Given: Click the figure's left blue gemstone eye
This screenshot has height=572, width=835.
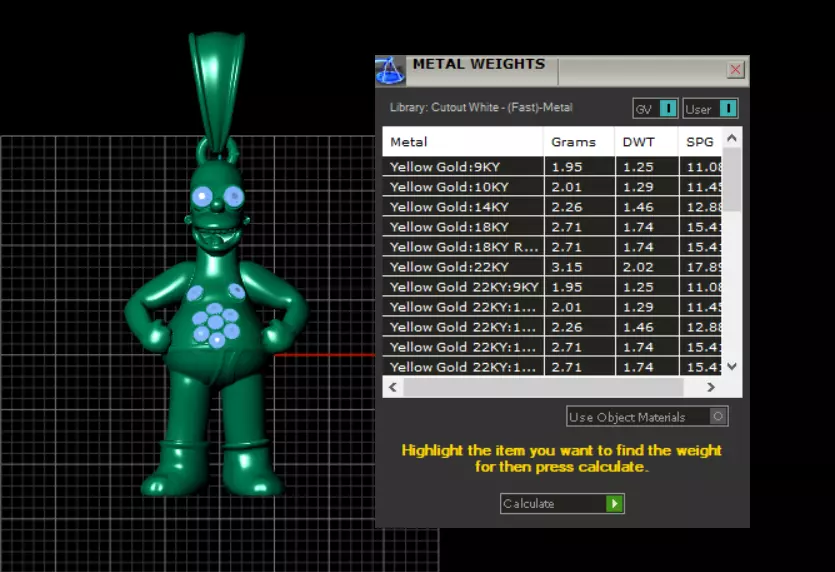Looking at the screenshot, I should 202,197.
